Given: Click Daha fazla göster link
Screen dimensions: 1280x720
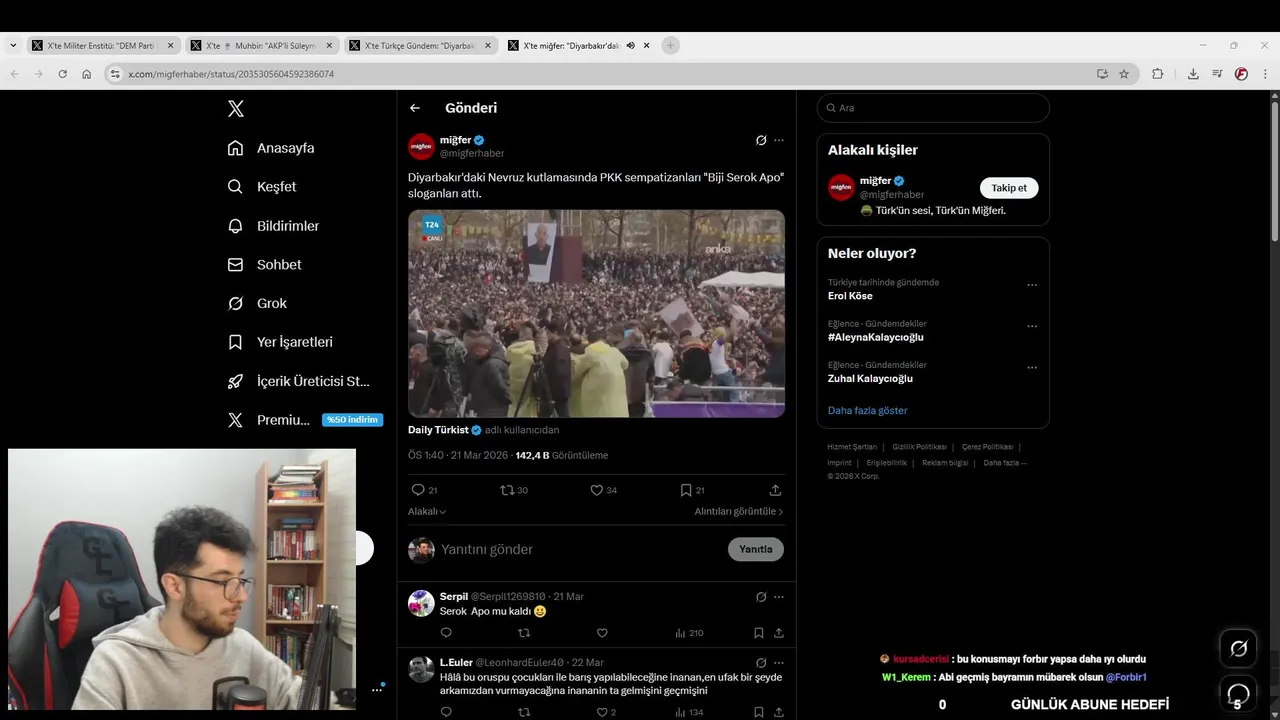Looking at the screenshot, I should coord(867,410).
